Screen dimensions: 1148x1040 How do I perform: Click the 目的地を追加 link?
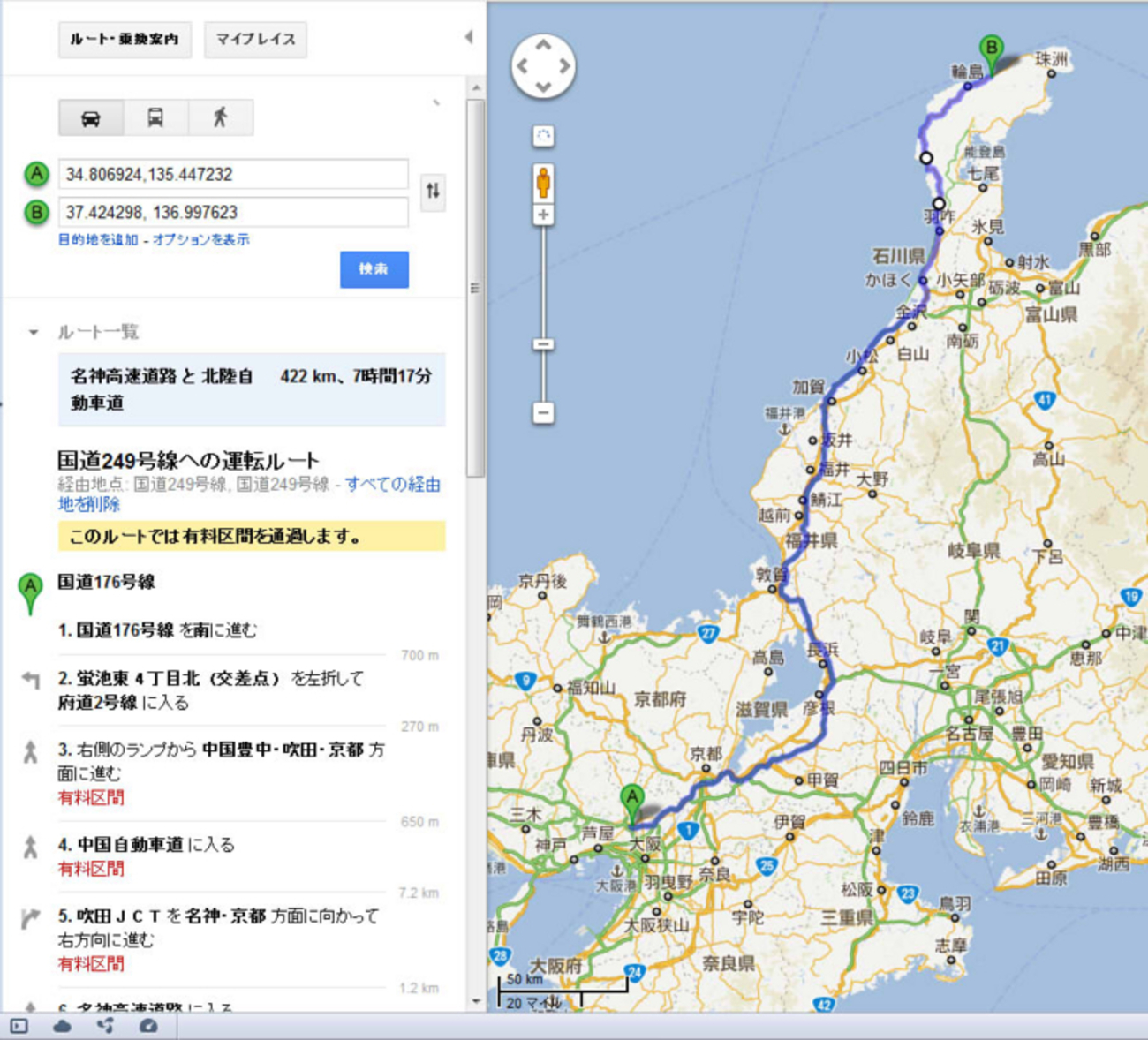pyautogui.click(x=98, y=239)
